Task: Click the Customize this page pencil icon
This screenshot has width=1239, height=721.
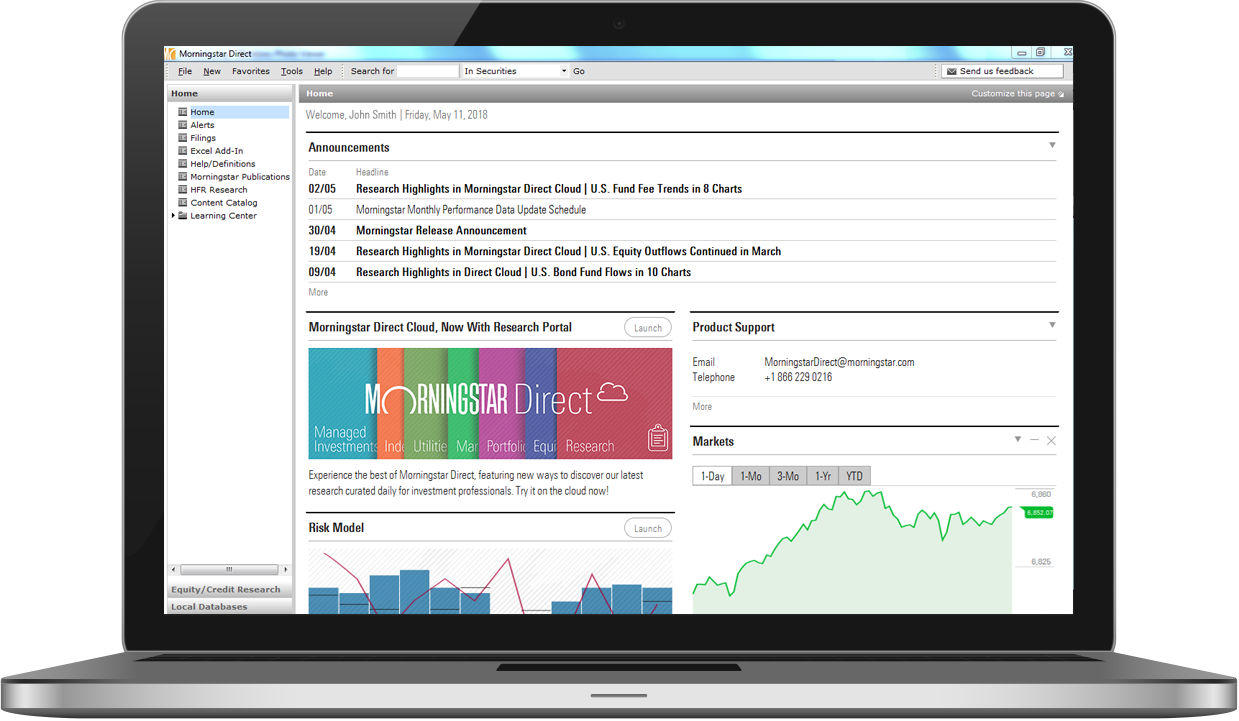Action: point(1061,94)
